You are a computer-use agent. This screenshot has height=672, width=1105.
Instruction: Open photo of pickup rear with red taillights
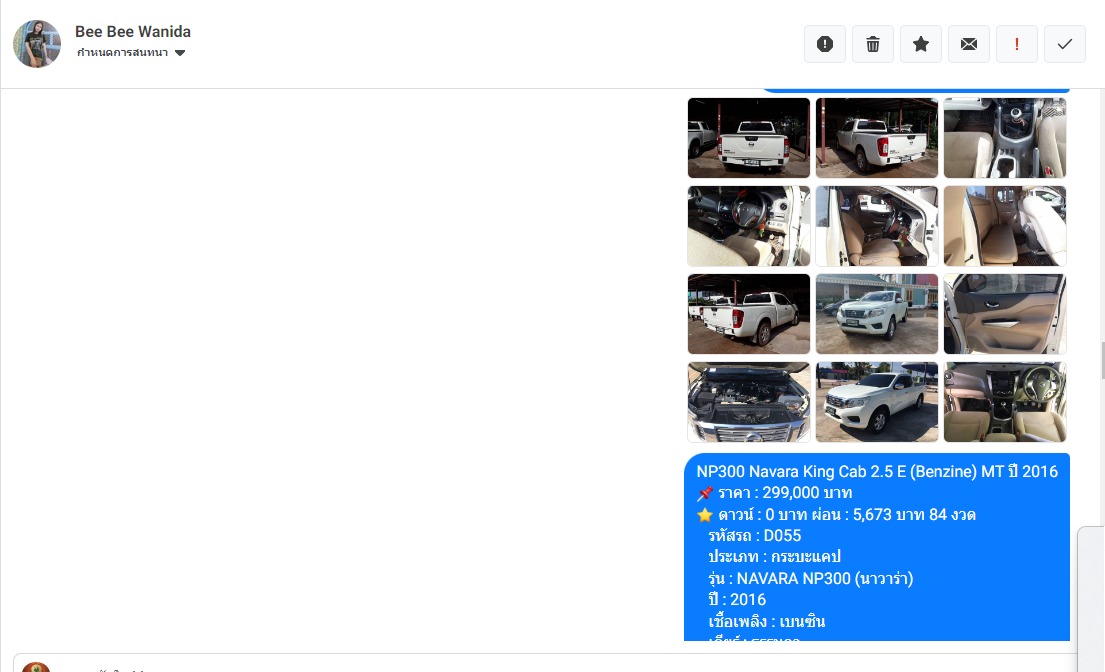point(877,138)
